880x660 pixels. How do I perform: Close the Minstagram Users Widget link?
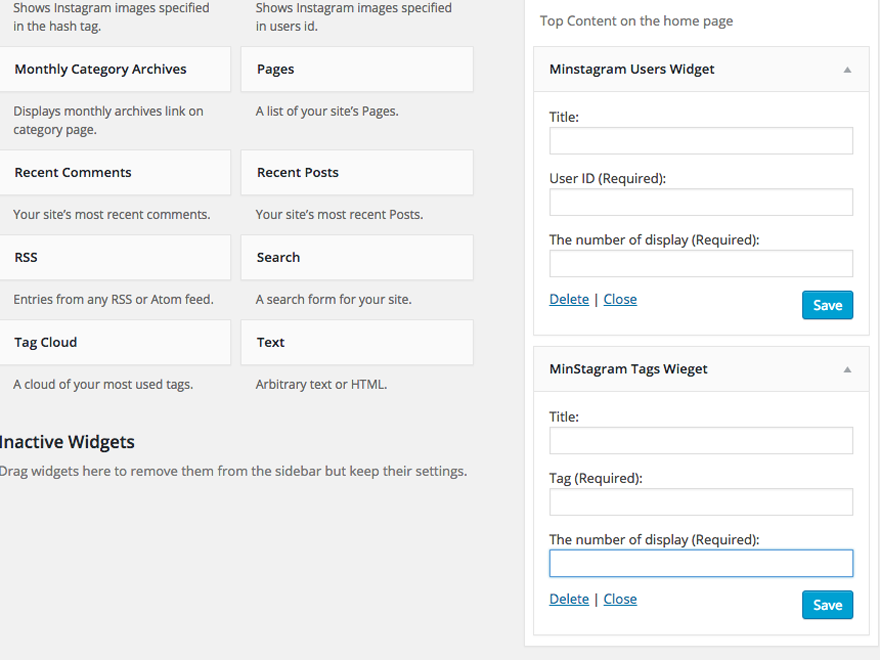(x=620, y=299)
